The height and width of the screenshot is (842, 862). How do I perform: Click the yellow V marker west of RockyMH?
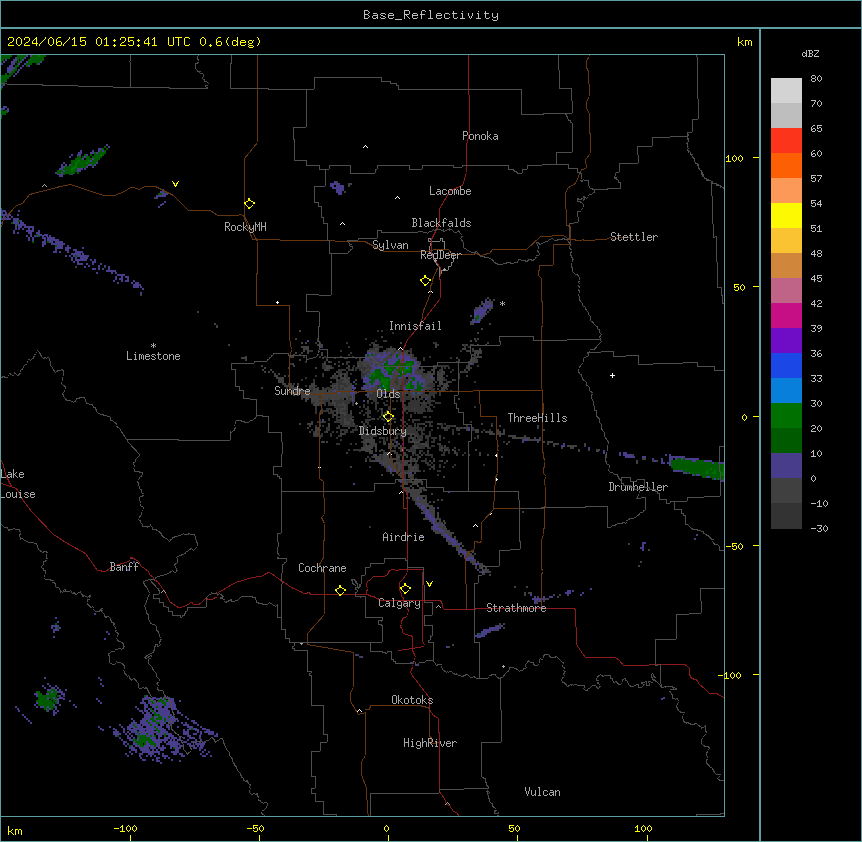175,184
